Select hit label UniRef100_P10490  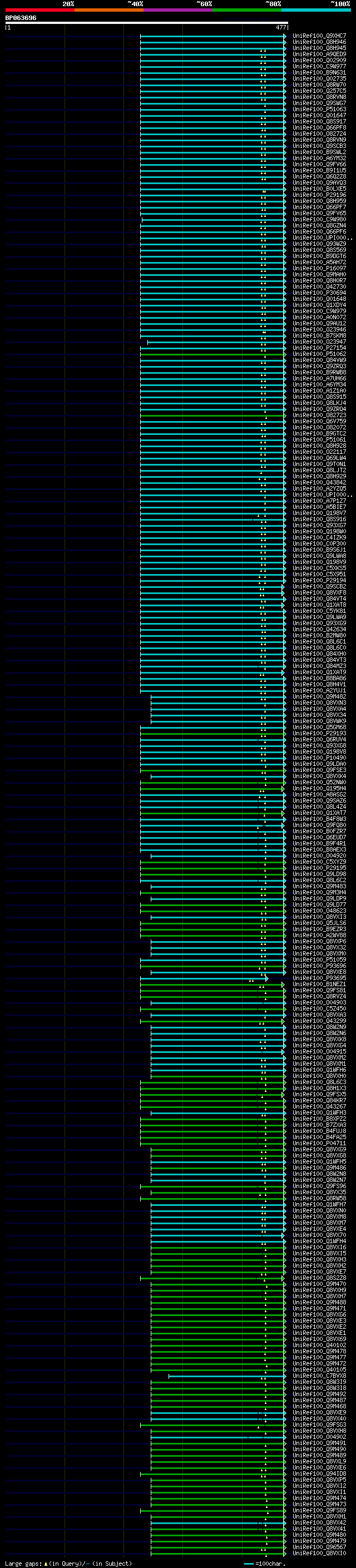point(319,758)
